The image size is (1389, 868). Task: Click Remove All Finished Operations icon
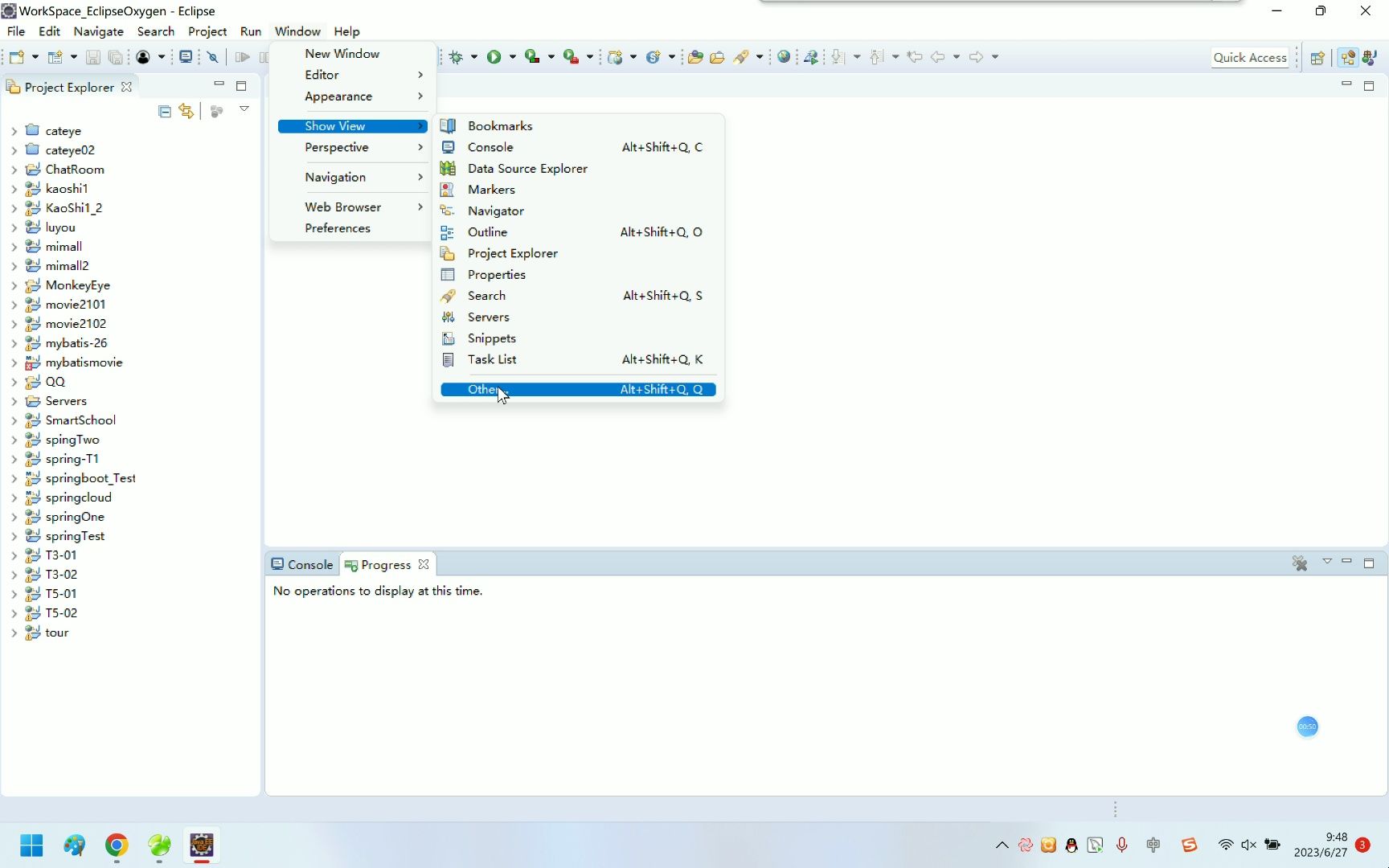pyautogui.click(x=1300, y=563)
